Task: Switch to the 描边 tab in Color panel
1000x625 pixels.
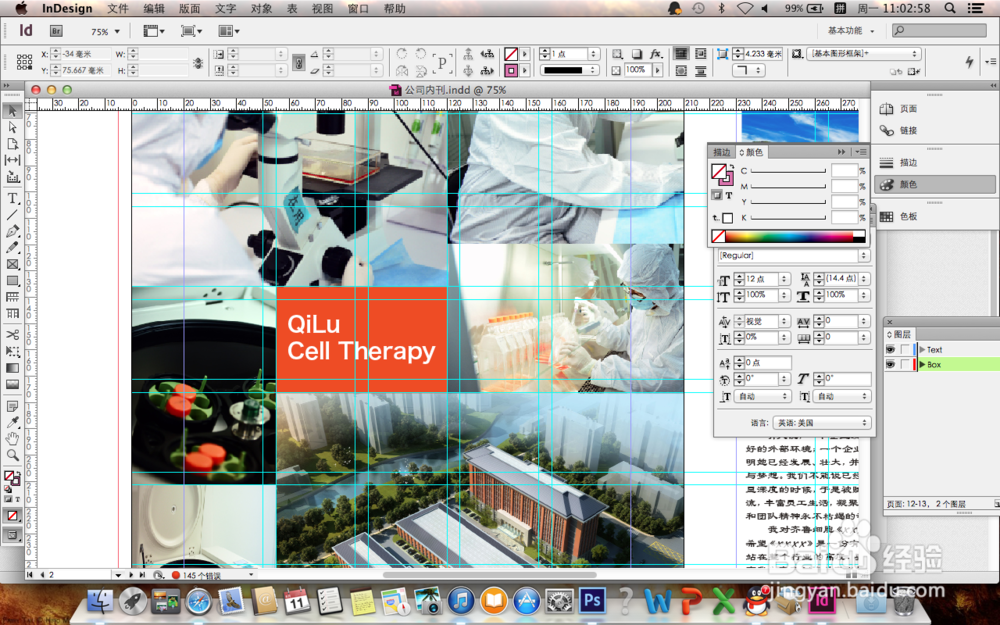Action: coord(722,152)
